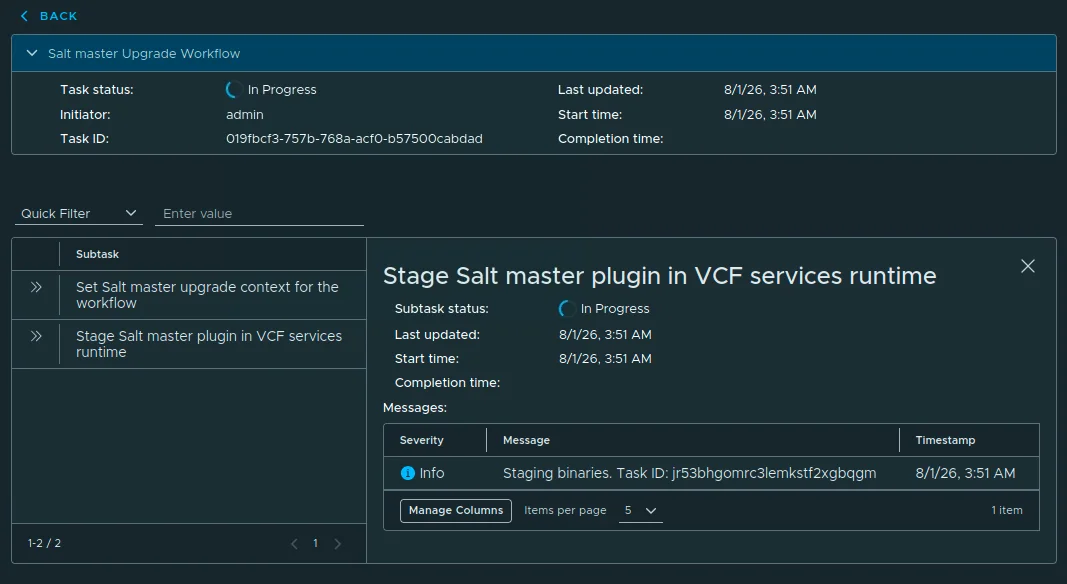
Task: Click the Initiator value admin
Action: pos(244,114)
